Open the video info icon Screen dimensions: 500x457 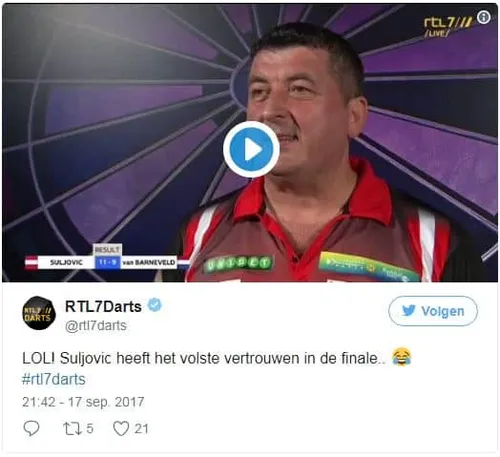[x=484, y=17]
